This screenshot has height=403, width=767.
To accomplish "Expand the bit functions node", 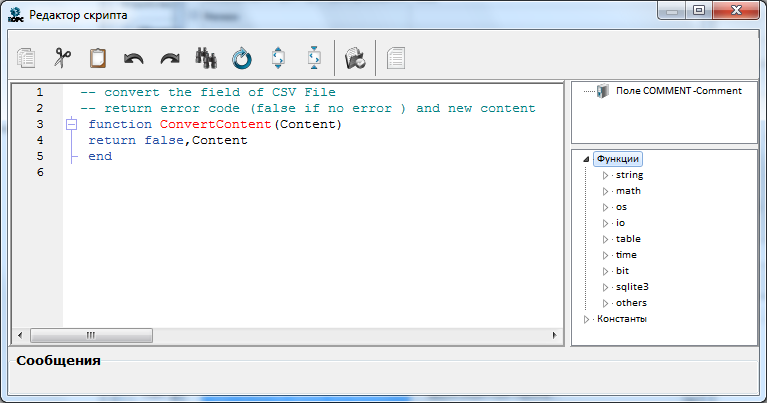I will [605, 271].
